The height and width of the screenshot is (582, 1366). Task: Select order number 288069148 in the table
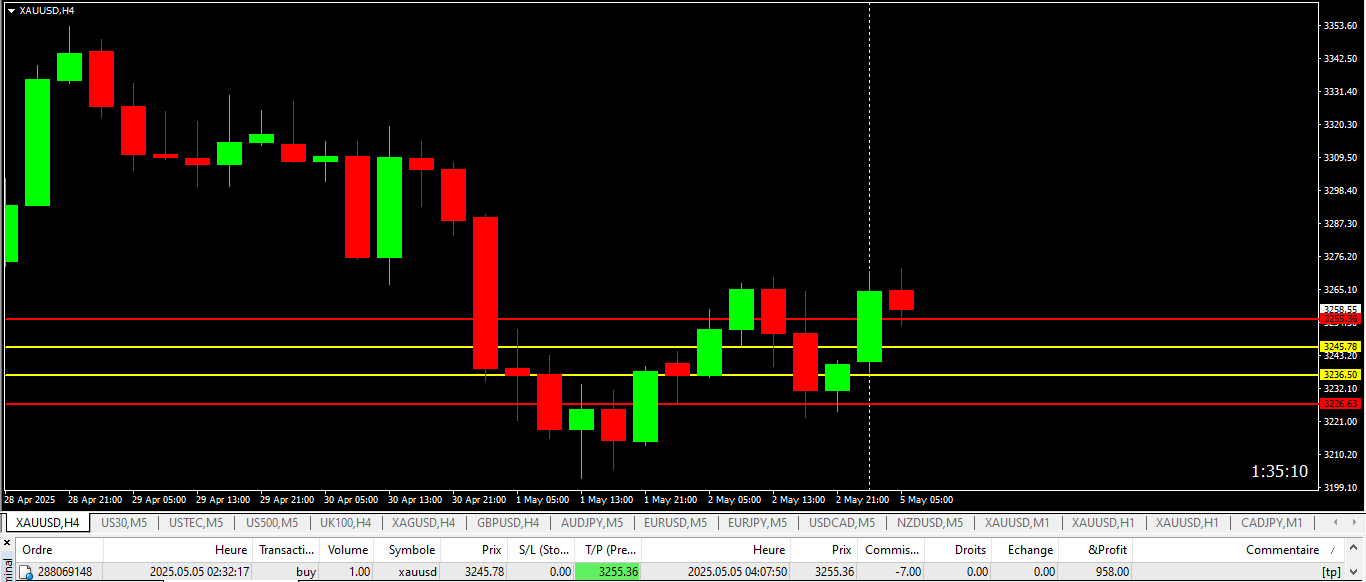(x=65, y=572)
